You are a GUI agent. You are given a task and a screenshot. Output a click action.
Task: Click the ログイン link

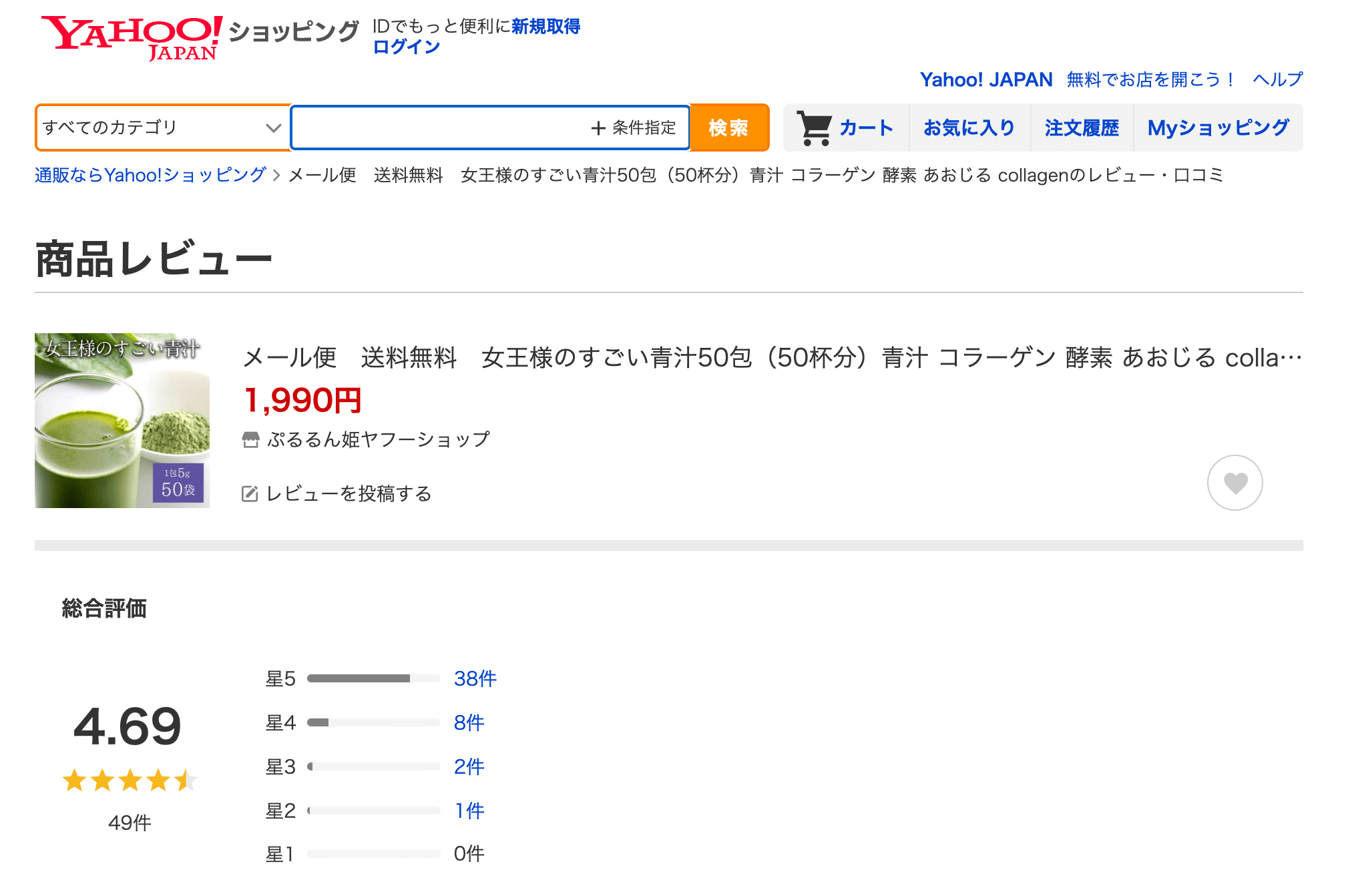pos(406,47)
